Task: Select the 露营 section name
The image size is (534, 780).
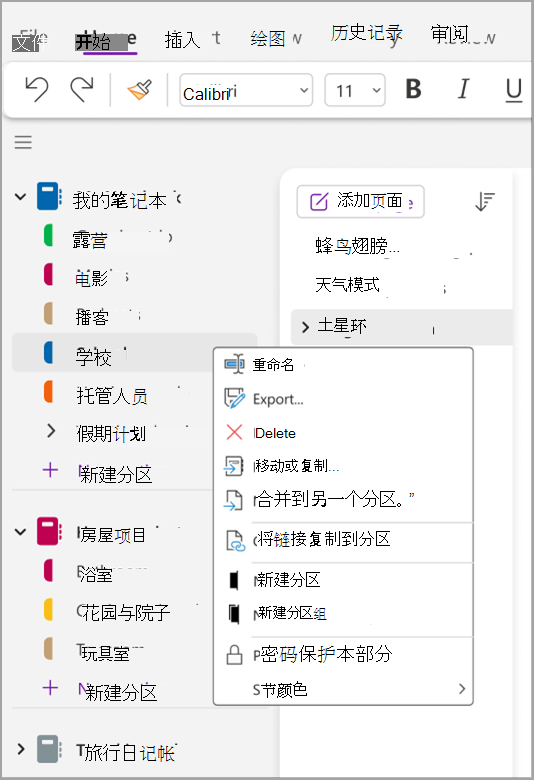Action: (x=90, y=240)
